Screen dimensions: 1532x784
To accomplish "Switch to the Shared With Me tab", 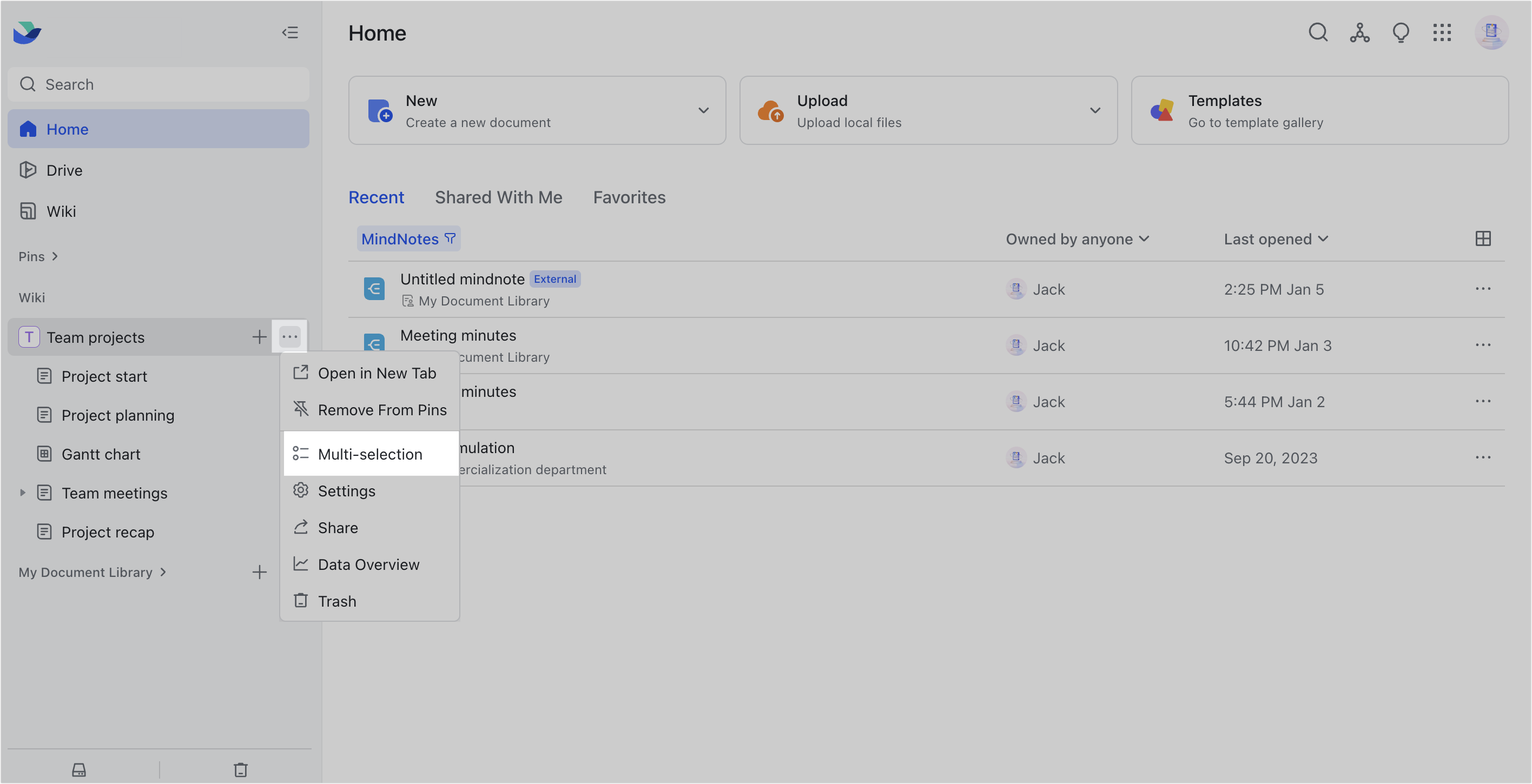I will tap(498, 197).
